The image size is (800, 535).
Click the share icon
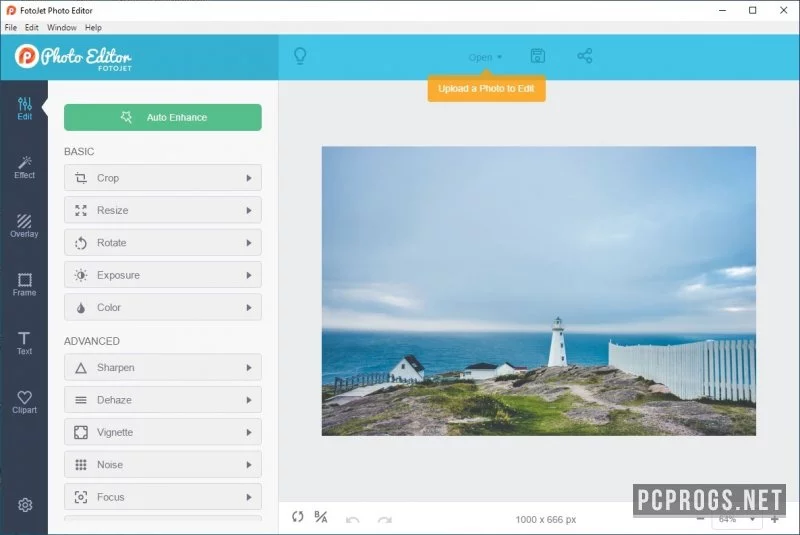(585, 56)
